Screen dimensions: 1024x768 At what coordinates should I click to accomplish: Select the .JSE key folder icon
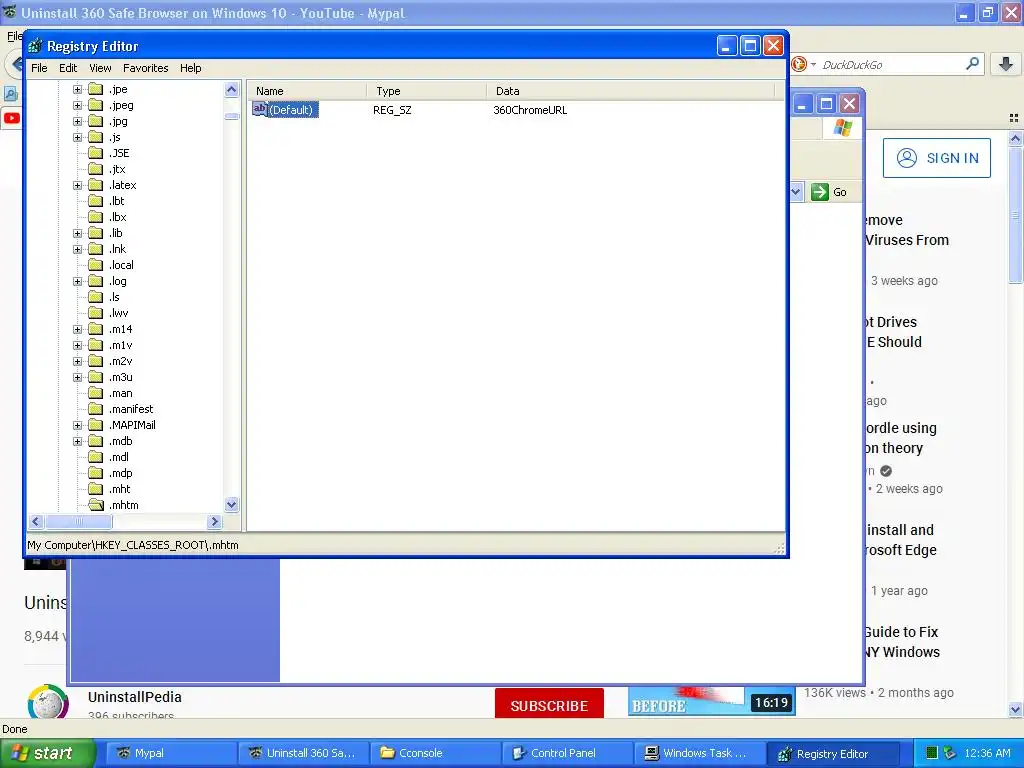pyautogui.click(x=96, y=153)
